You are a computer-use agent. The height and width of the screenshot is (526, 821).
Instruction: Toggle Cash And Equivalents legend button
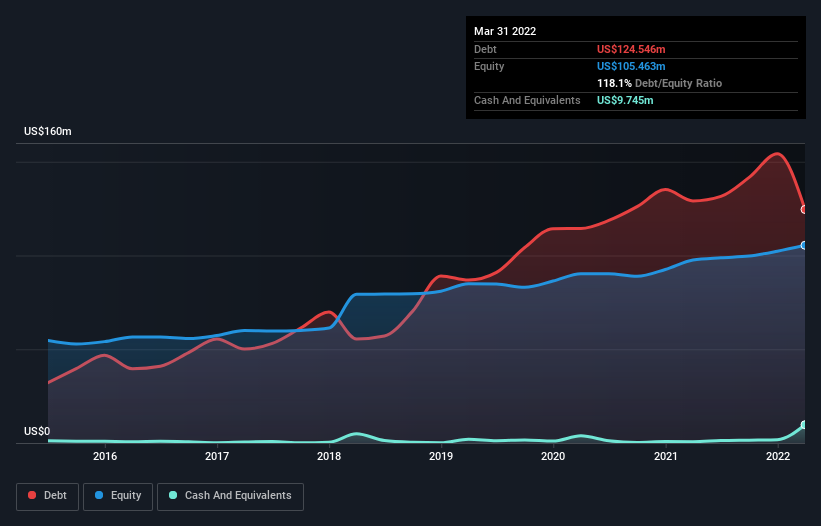(230, 496)
